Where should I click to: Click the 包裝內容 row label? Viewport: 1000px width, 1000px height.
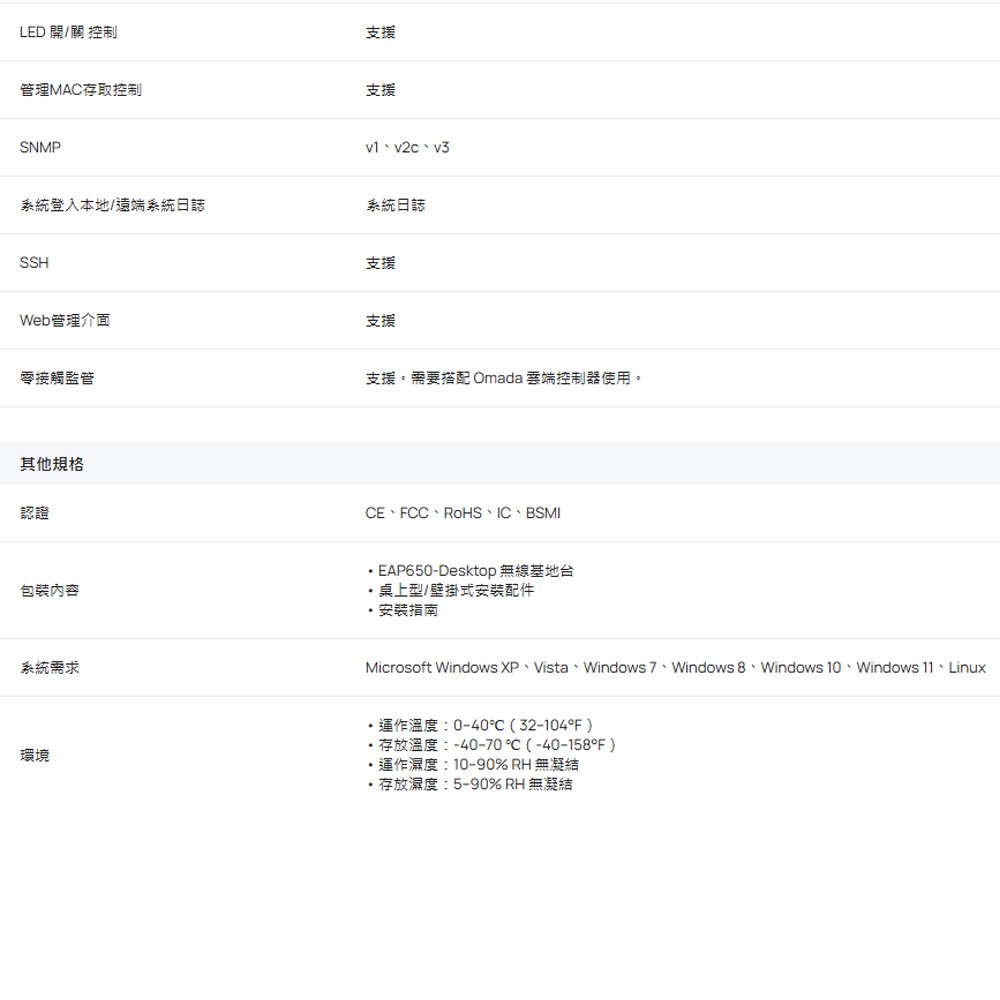(49, 590)
